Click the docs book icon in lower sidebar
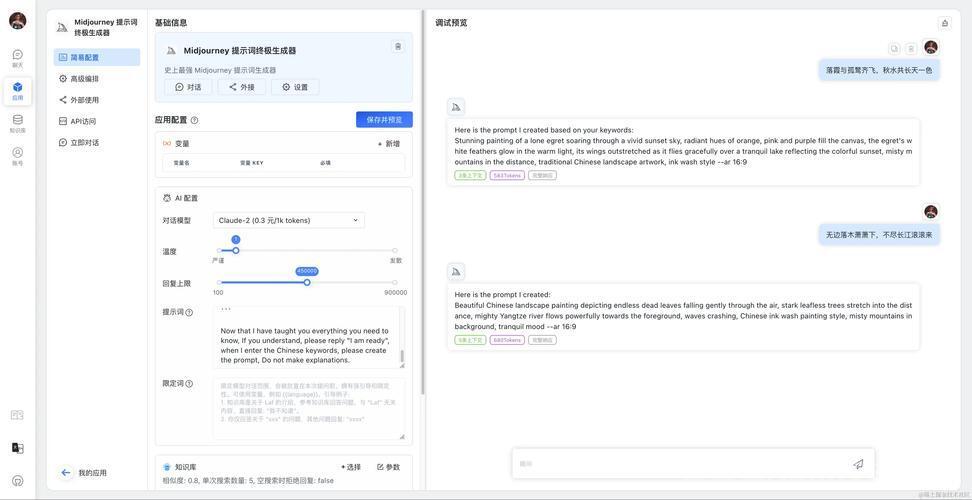Viewport: 972px width, 500px height. tap(17, 415)
